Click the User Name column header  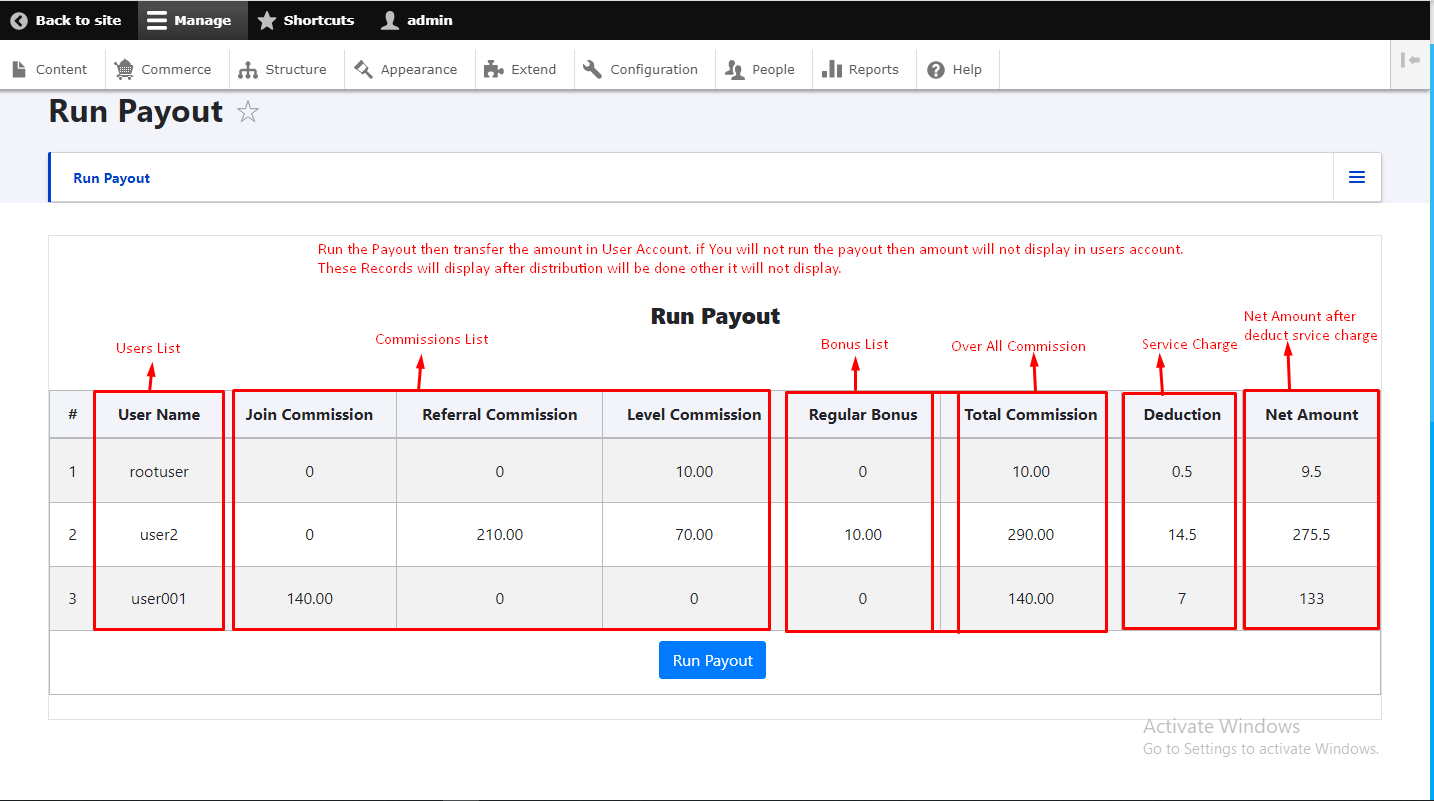coord(159,414)
